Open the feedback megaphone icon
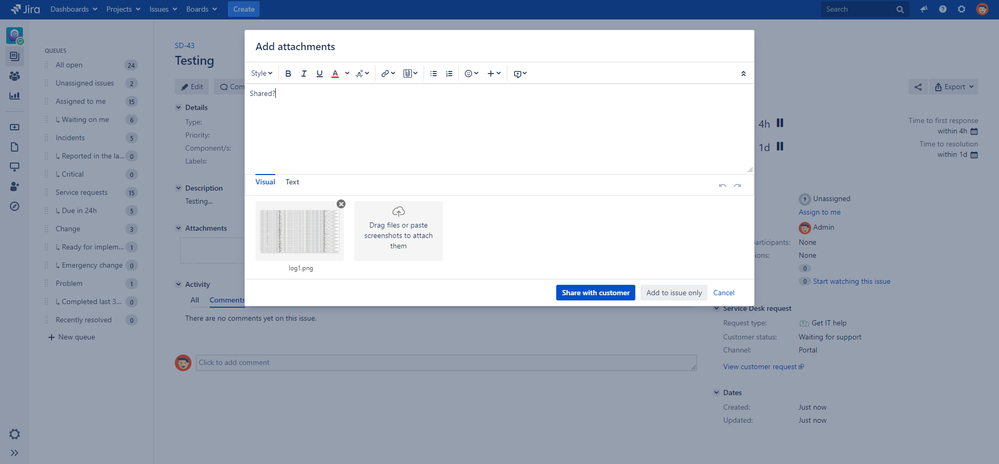 coord(924,10)
